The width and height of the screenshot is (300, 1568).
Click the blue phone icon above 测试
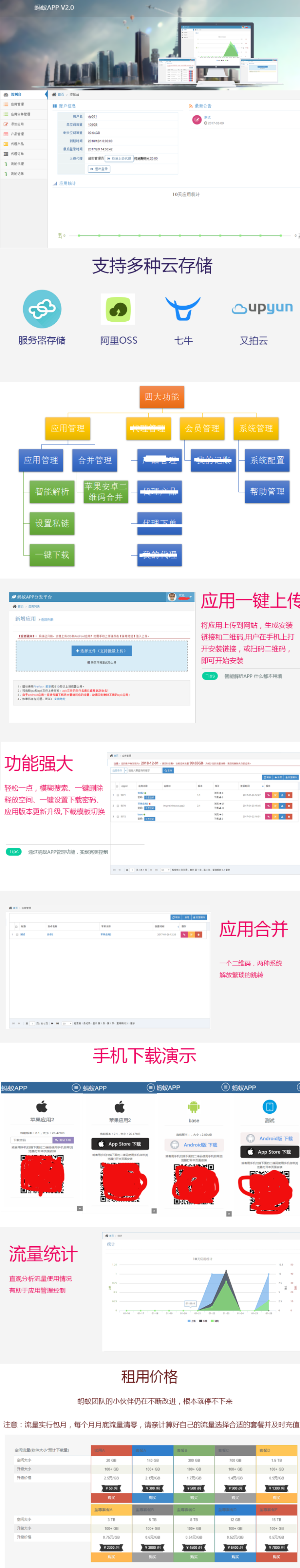[270, 1106]
